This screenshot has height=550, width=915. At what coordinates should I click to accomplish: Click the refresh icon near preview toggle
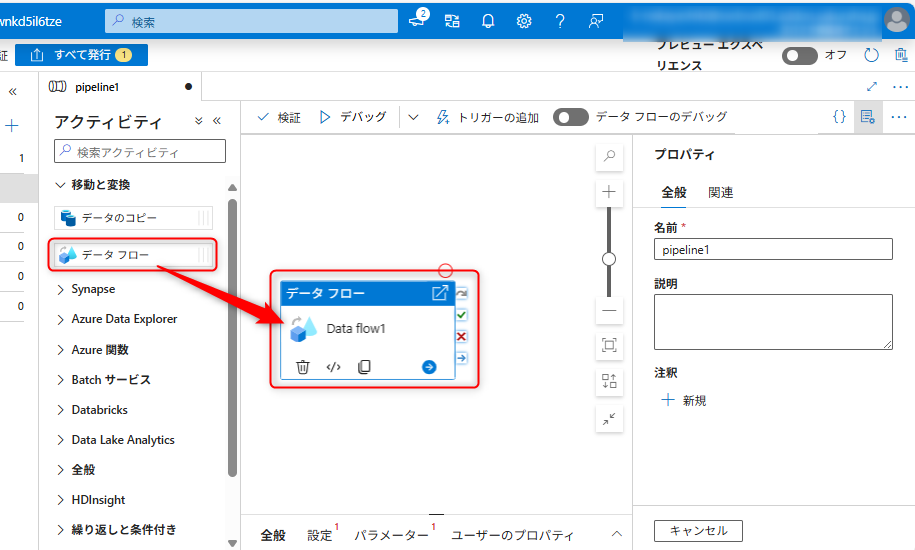[871, 55]
